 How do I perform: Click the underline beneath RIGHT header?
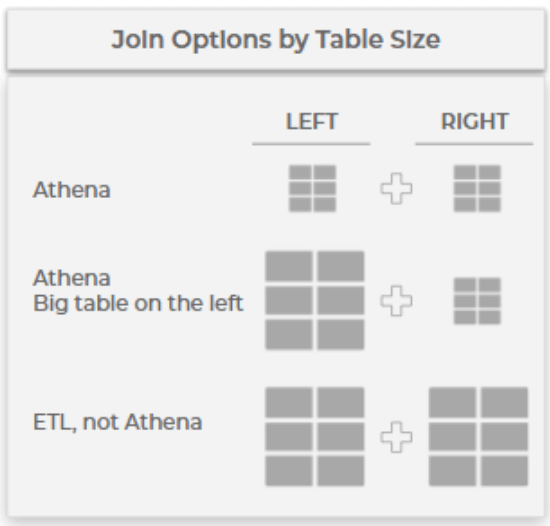tap(474, 144)
